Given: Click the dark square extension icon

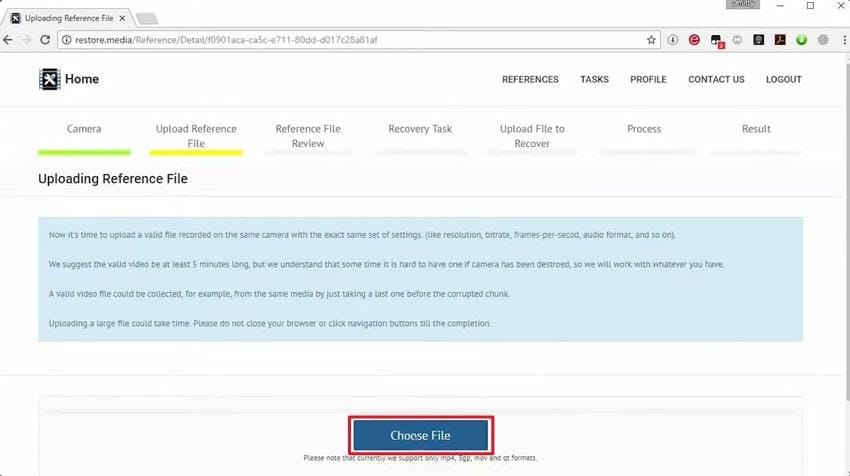Looking at the screenshot, I should coord(758,40).
